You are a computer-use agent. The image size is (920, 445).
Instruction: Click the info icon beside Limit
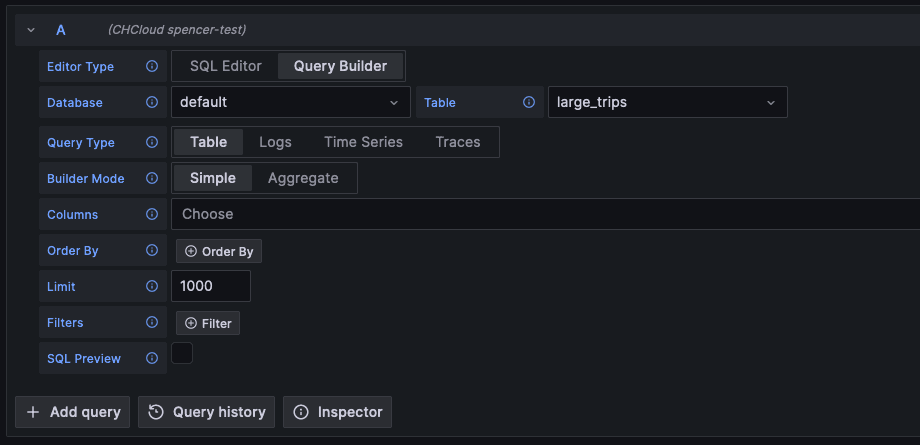[152, 287]
